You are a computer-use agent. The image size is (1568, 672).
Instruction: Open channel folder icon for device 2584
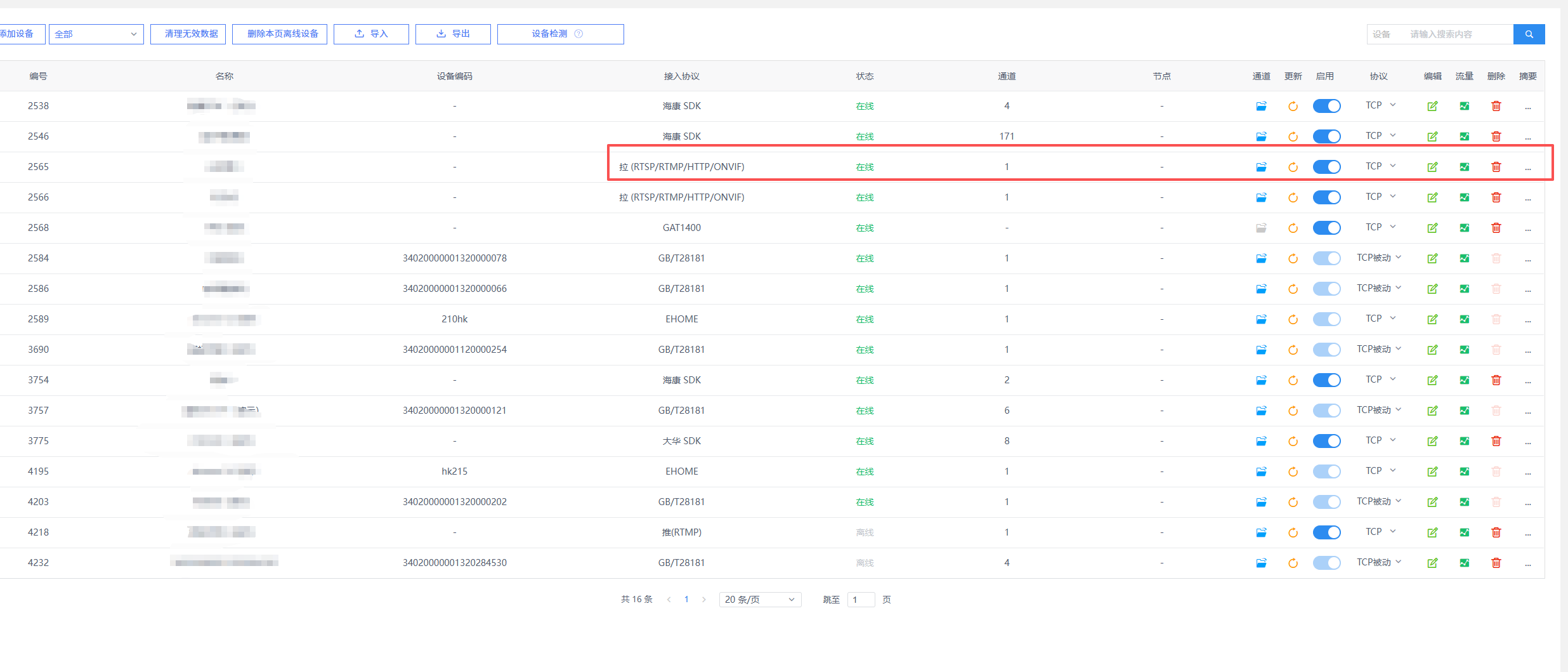1261,258
